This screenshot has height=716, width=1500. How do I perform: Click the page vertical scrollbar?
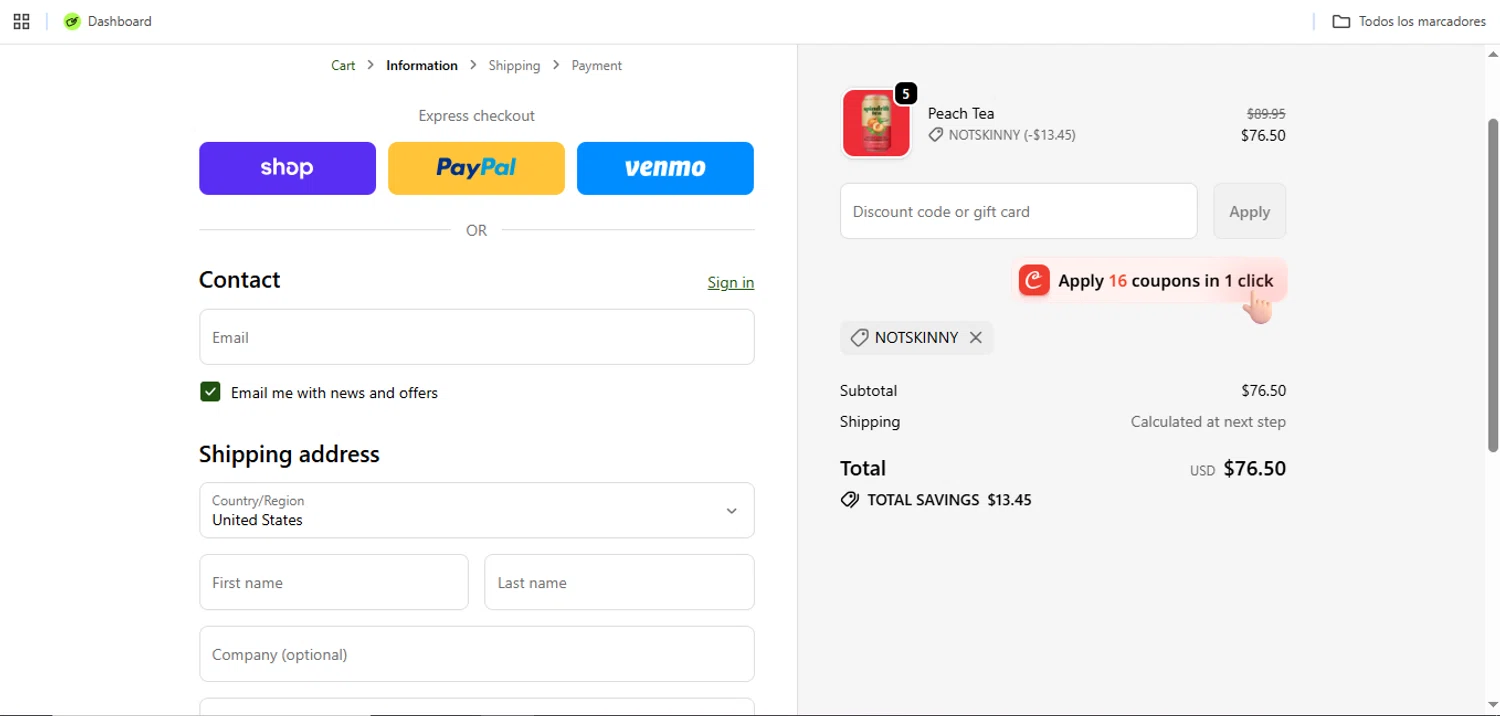click(x=1493, y=285)
